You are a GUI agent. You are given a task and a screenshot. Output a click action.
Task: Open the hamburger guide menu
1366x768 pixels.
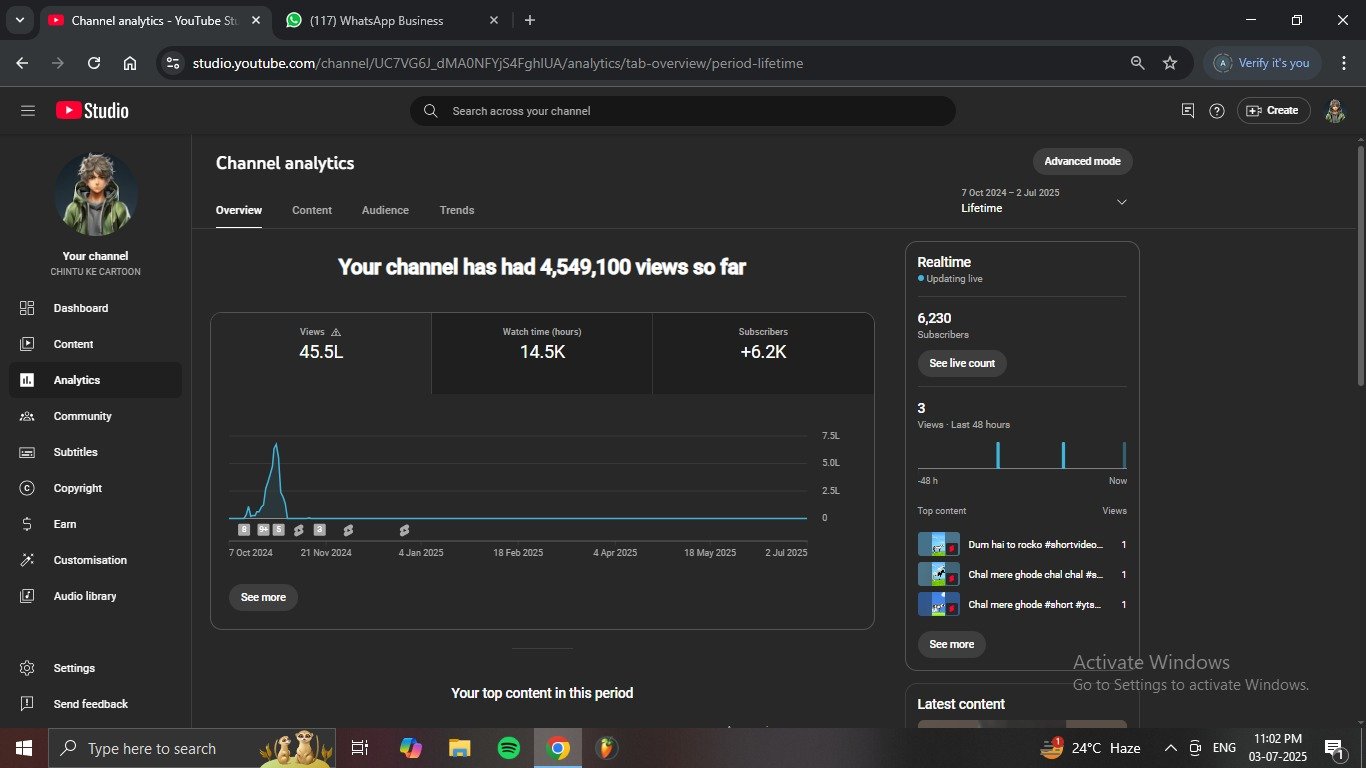[x=28, y=111]
